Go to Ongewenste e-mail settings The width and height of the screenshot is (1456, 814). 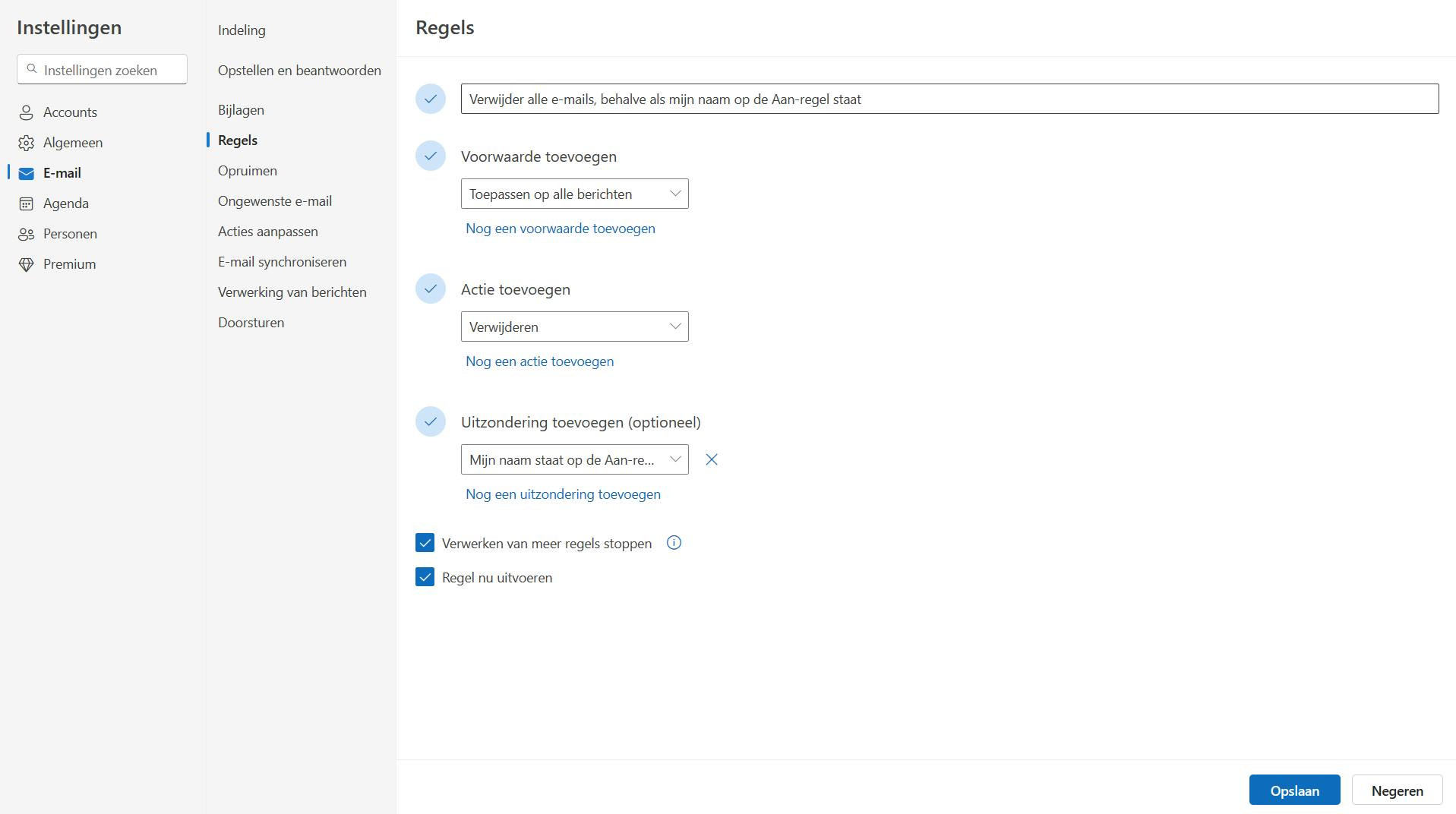[275, 201]
